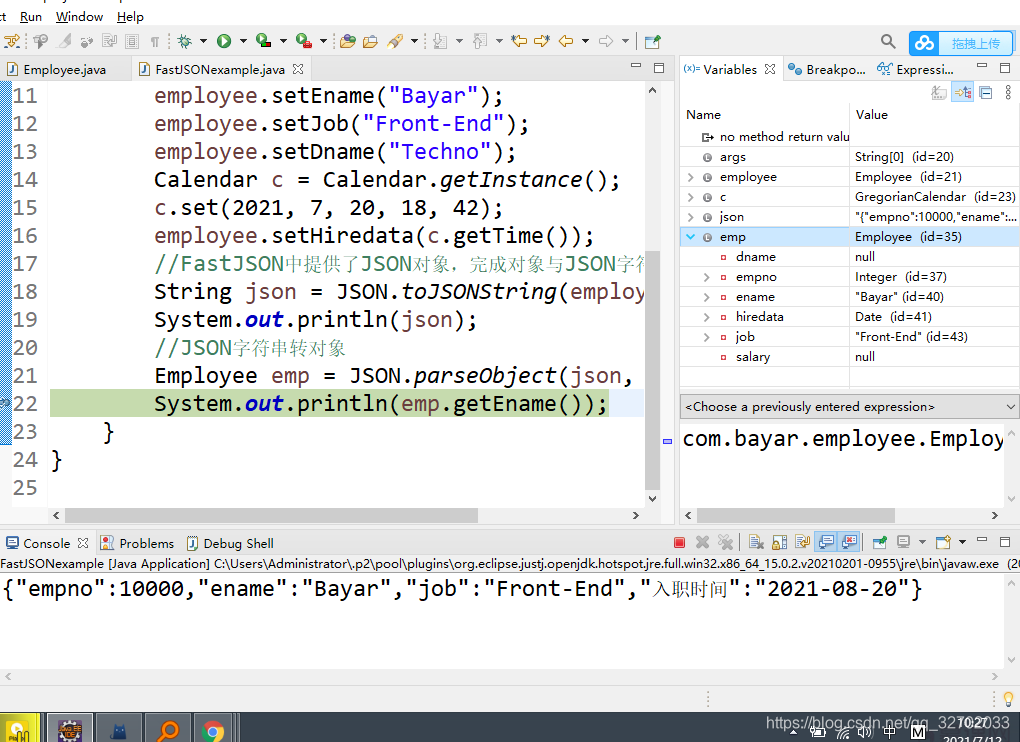Screen dimensions: 1020x742
Task: Click the Skip All Breakpoints icon
Action: pyautogui.click(x=85, y=42)
